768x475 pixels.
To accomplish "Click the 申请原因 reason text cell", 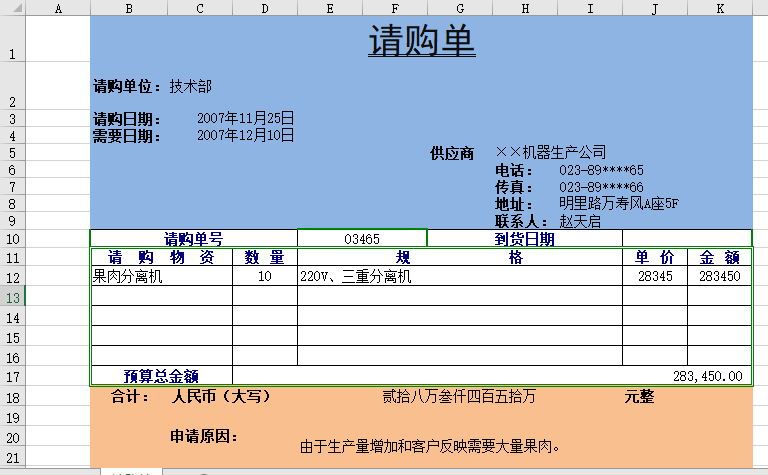I will pos(430,446).
